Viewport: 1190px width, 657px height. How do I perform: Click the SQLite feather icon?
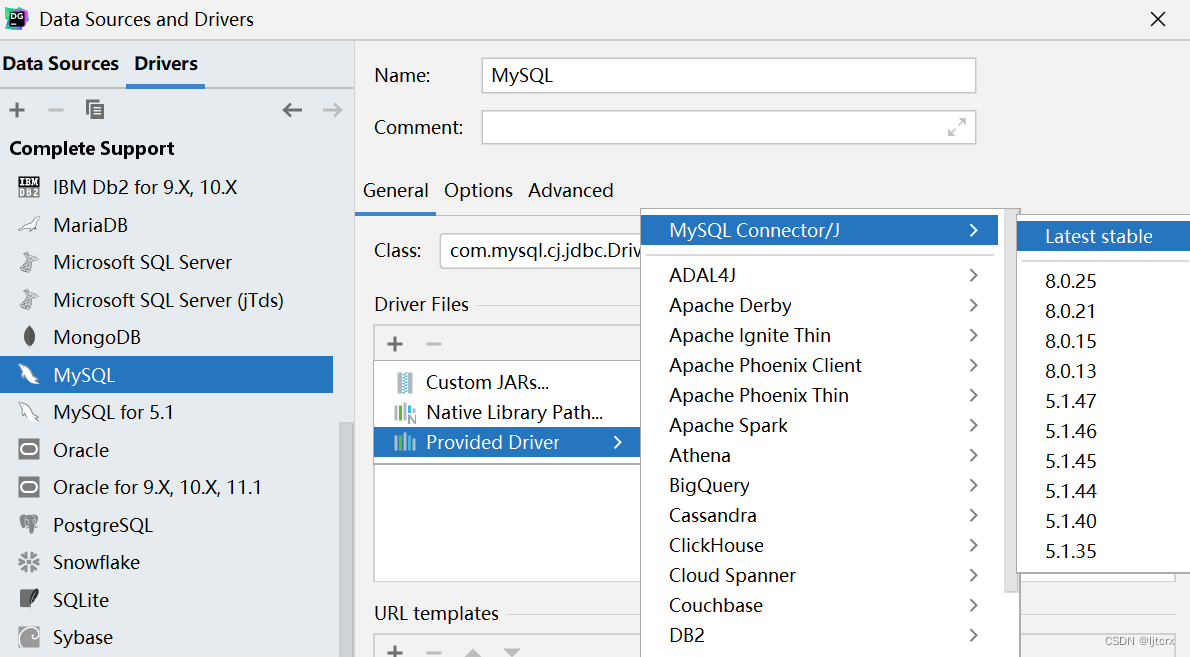coord(29,599)
